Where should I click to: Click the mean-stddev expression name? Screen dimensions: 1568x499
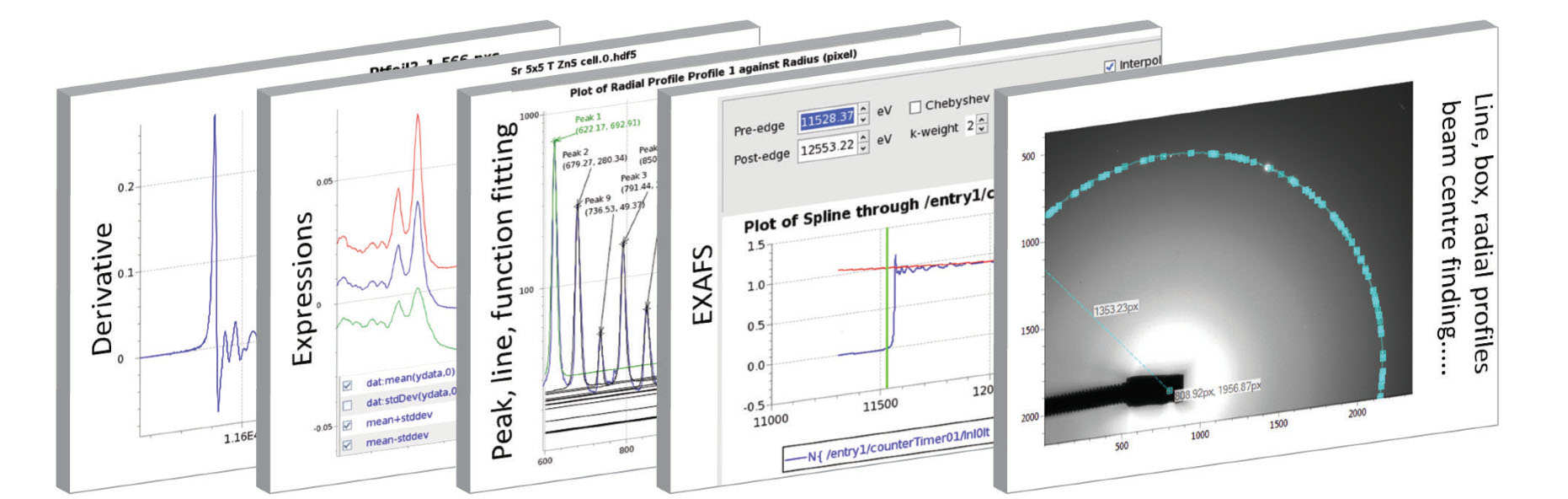397,438
